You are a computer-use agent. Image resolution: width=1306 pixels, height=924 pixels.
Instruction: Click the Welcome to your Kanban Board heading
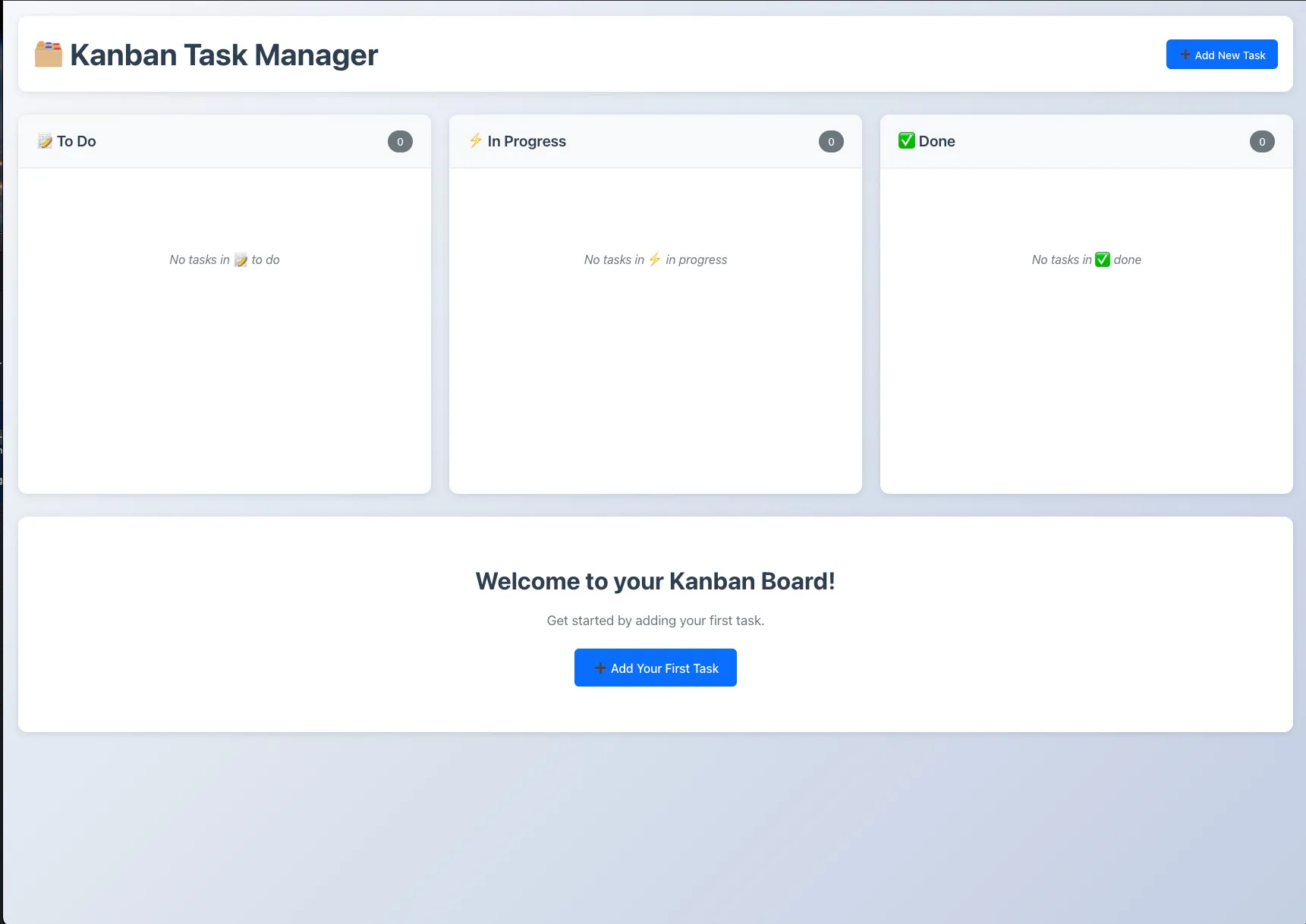(655, 581)
